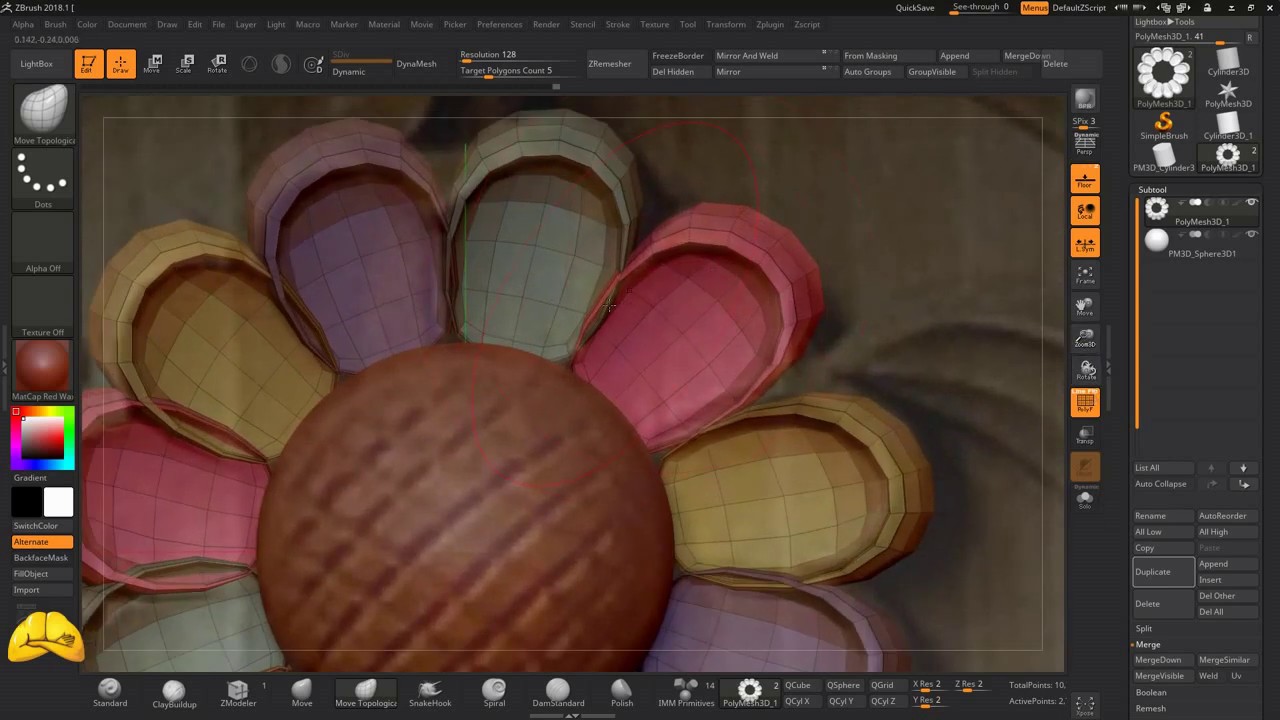Select the Spiral brush
The height and width of the screenshot is (720, 1280).
point(494,693)
